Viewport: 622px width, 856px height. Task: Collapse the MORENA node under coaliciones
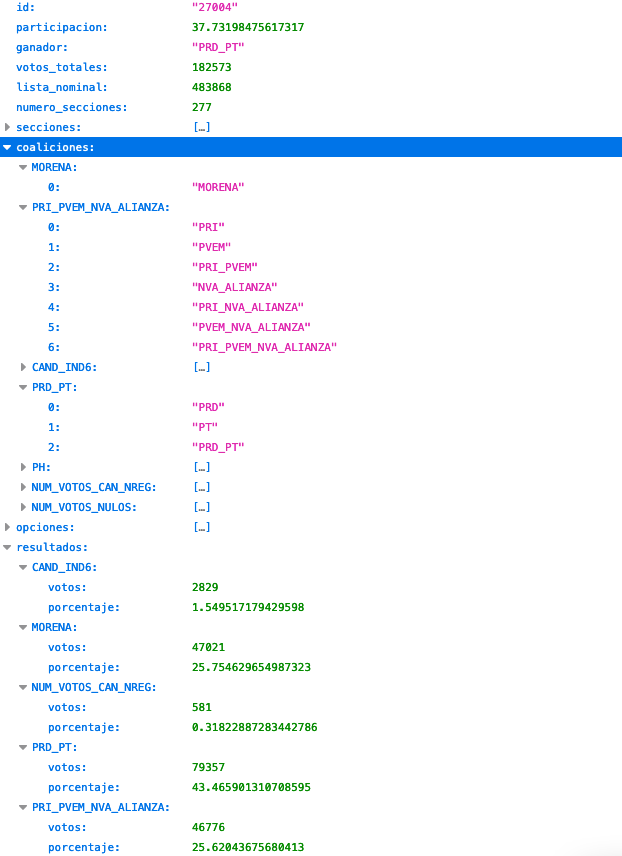click(x=23, y=168)
